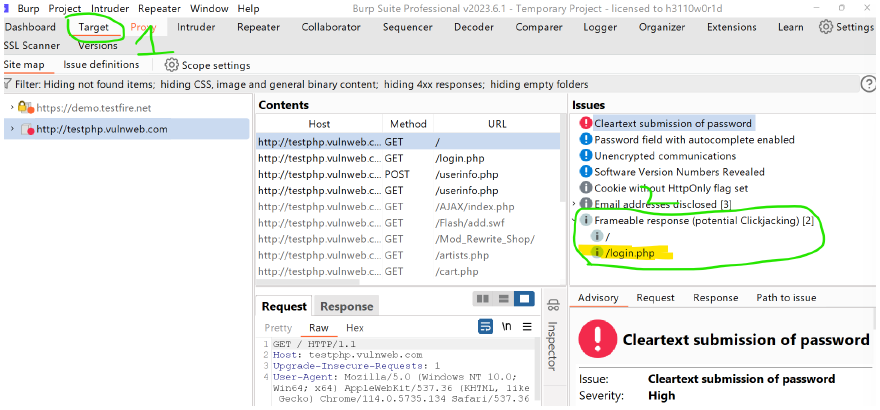
Task: Click the Unencrypted communications issue icon
Action: point(586,155)
